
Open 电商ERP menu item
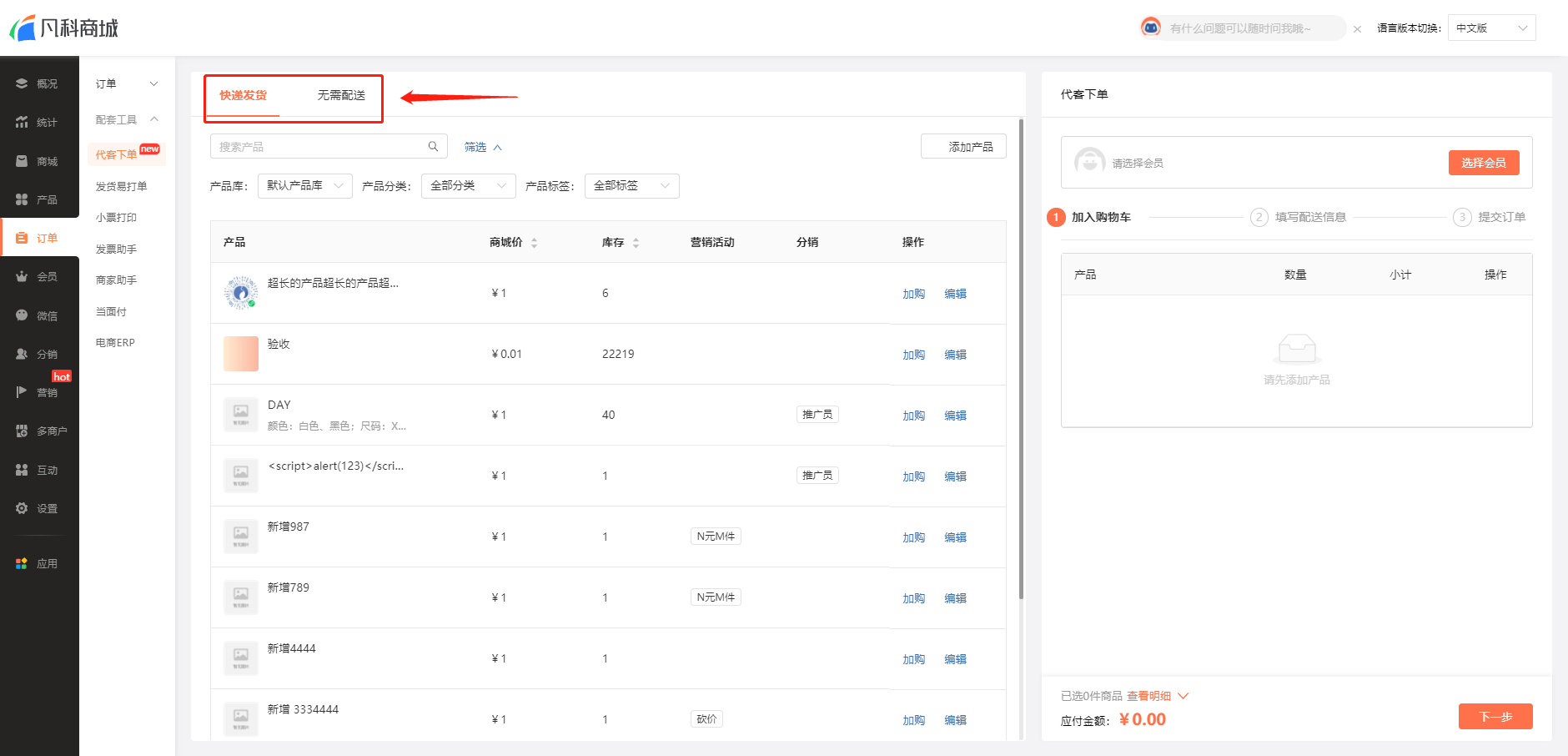pyautogui.click(x=115, y=342)
